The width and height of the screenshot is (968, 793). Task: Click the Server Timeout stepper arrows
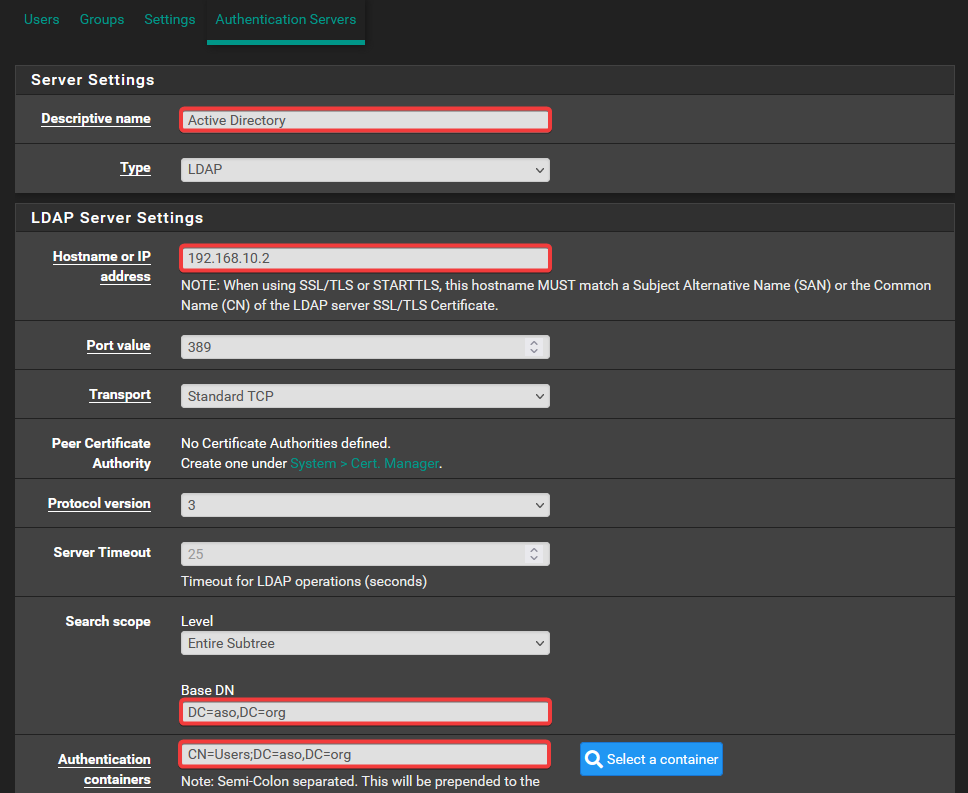[534, 554]
